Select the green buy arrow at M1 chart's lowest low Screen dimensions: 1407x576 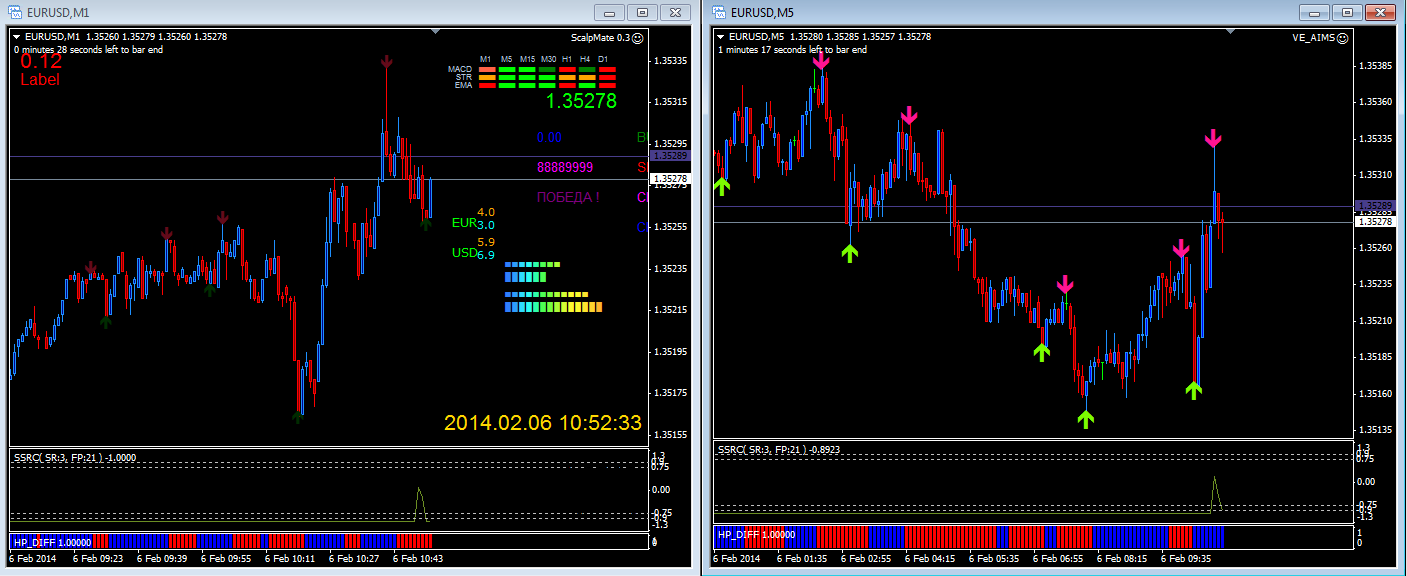298,417
